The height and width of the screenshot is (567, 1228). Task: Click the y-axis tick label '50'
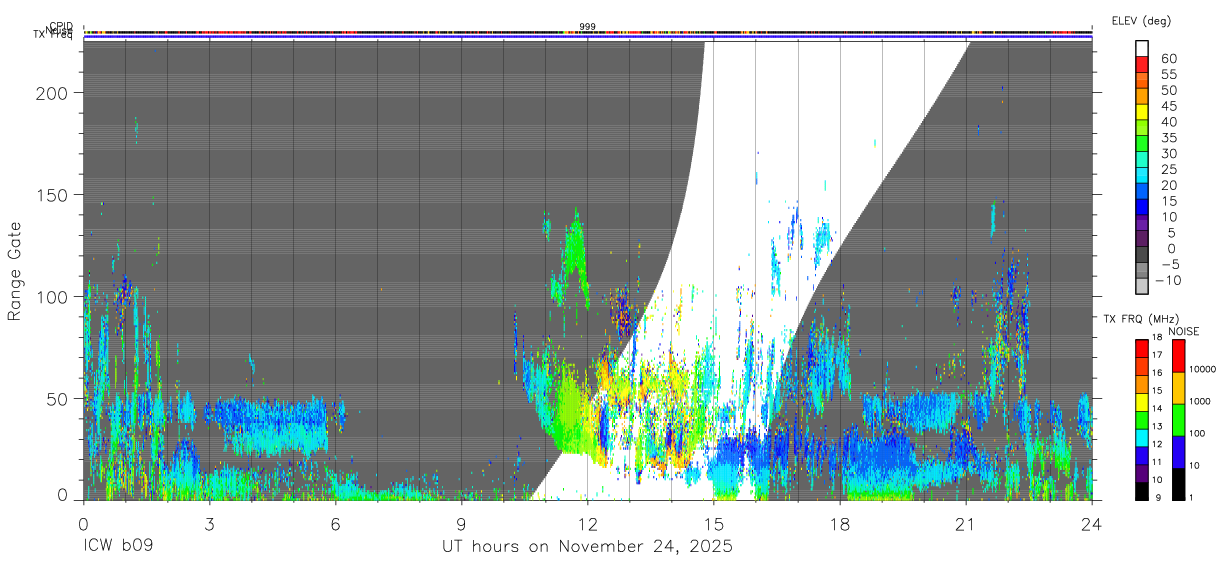pyautogui.click(x=59, y=399)
